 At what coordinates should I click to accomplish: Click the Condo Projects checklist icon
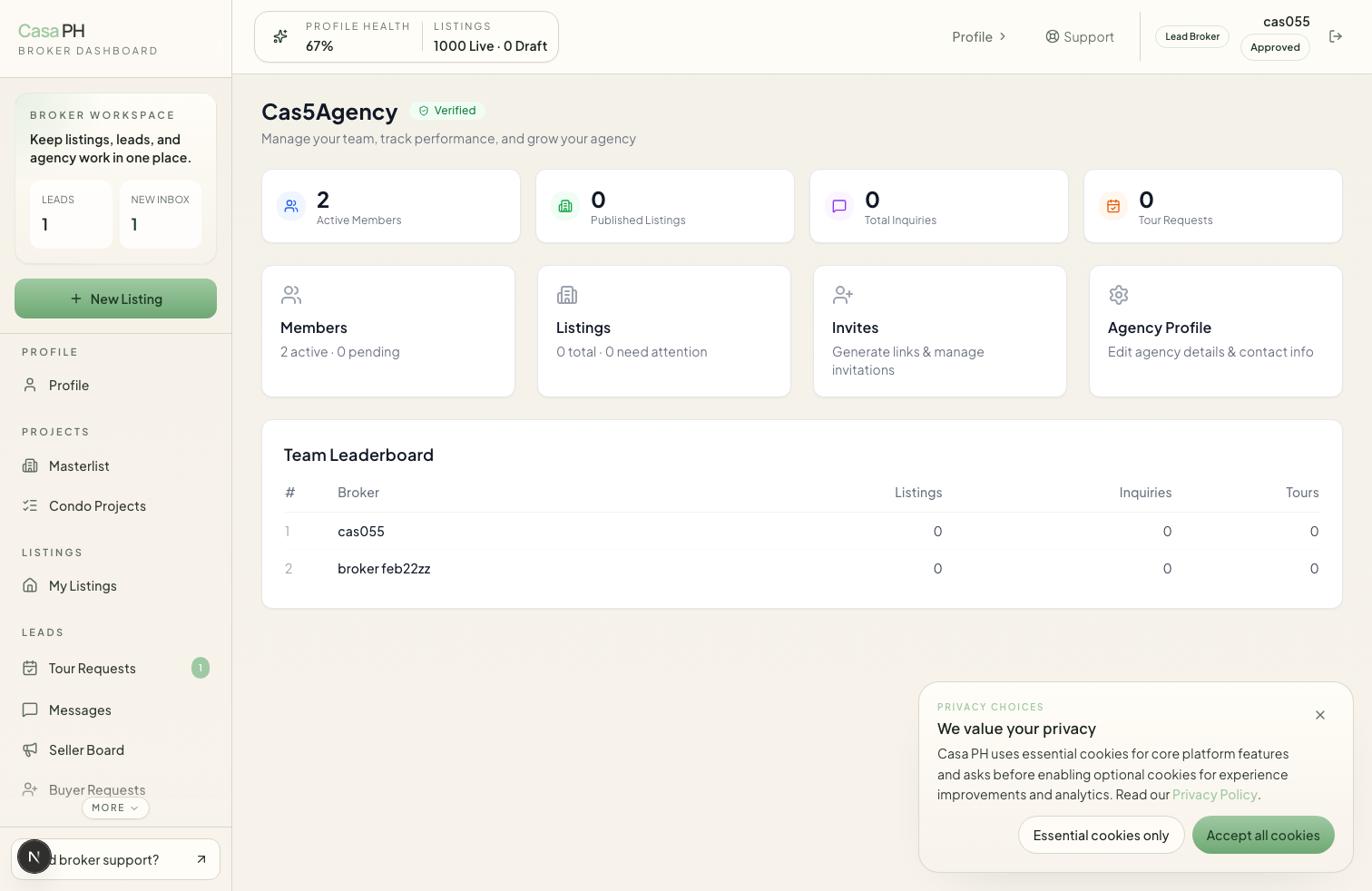pyautogui.click(x=30, y=505)
